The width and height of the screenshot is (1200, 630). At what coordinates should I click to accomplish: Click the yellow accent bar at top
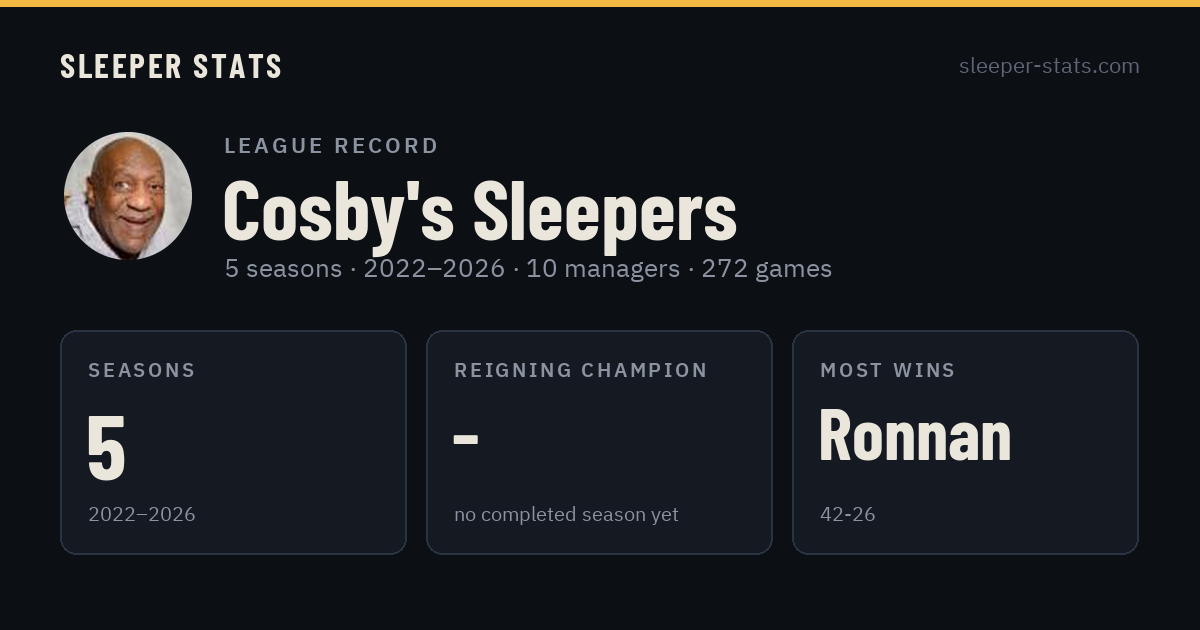[600, 3]
